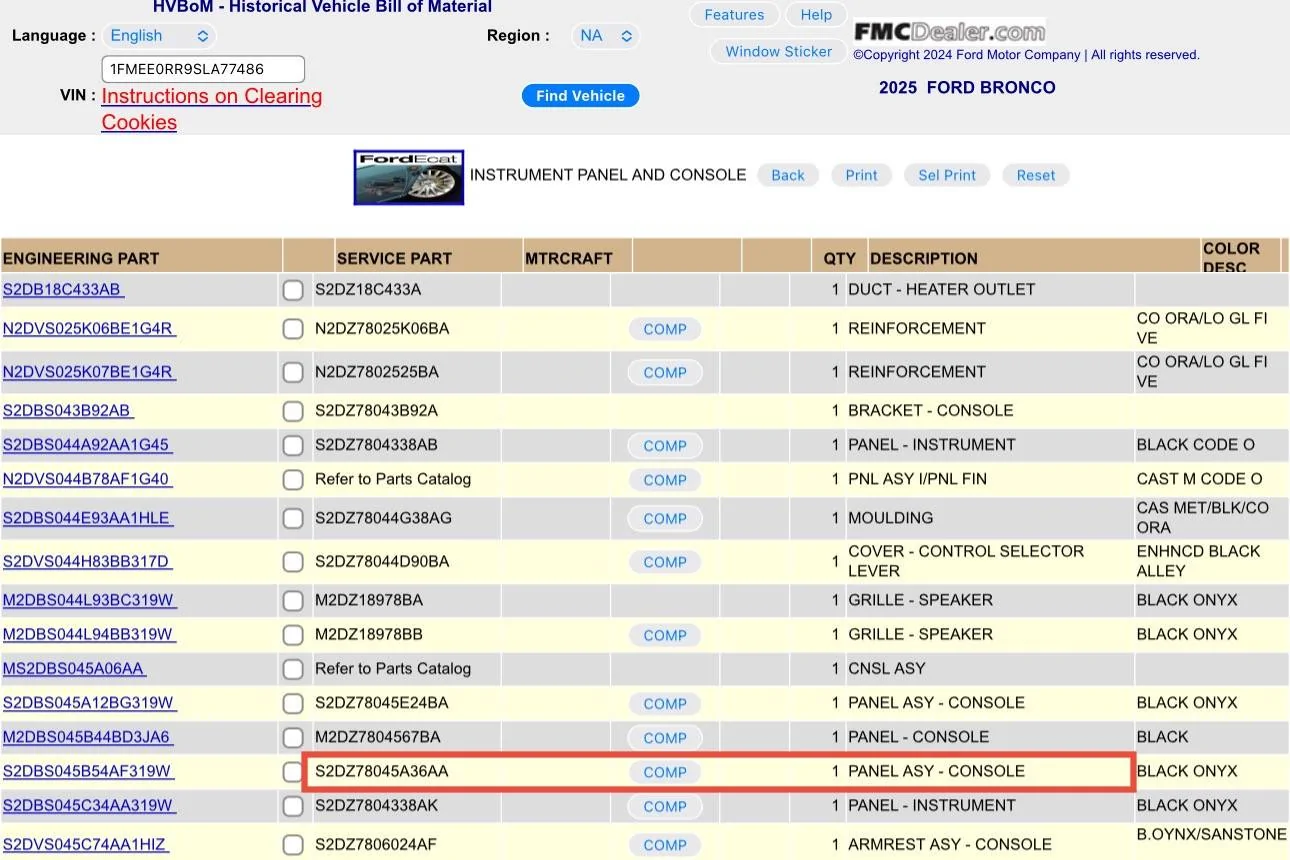
Task: Open the Window Sticker button
Action: tap(779, 52)
